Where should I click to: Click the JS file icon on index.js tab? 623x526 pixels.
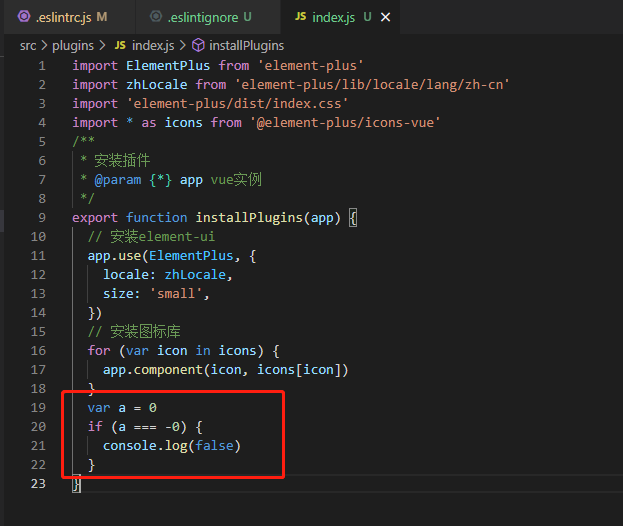point(300,16)
